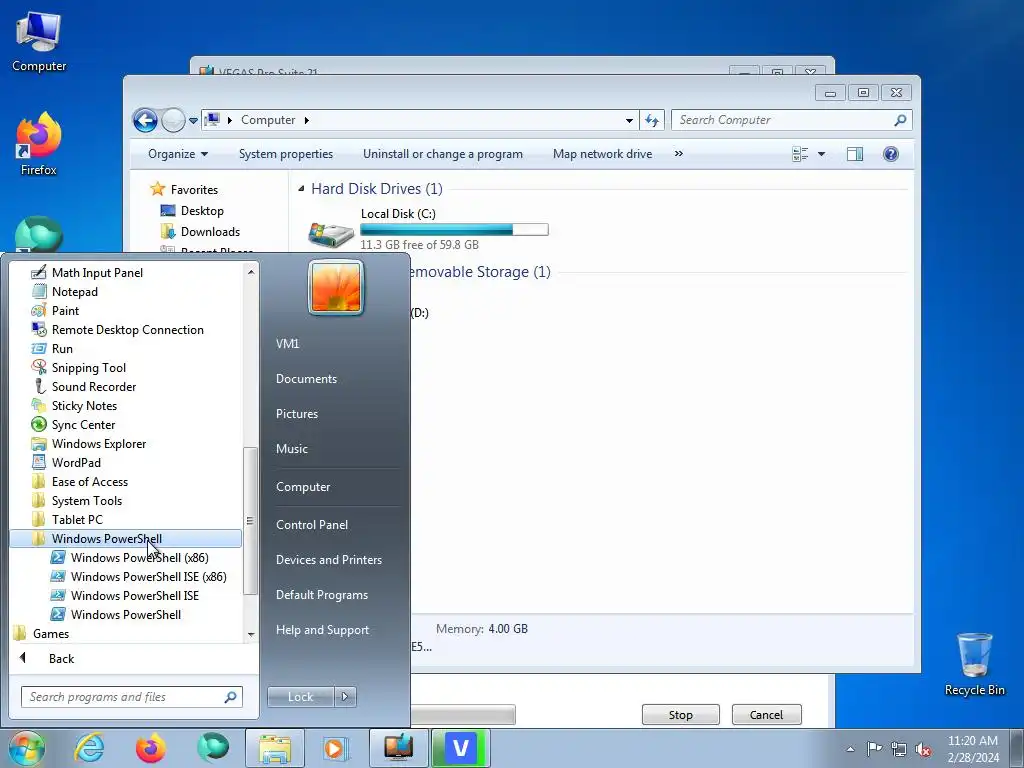1024x768 pixels.
Task: Open Control Panel from Start menu
Action: [312, 524]
